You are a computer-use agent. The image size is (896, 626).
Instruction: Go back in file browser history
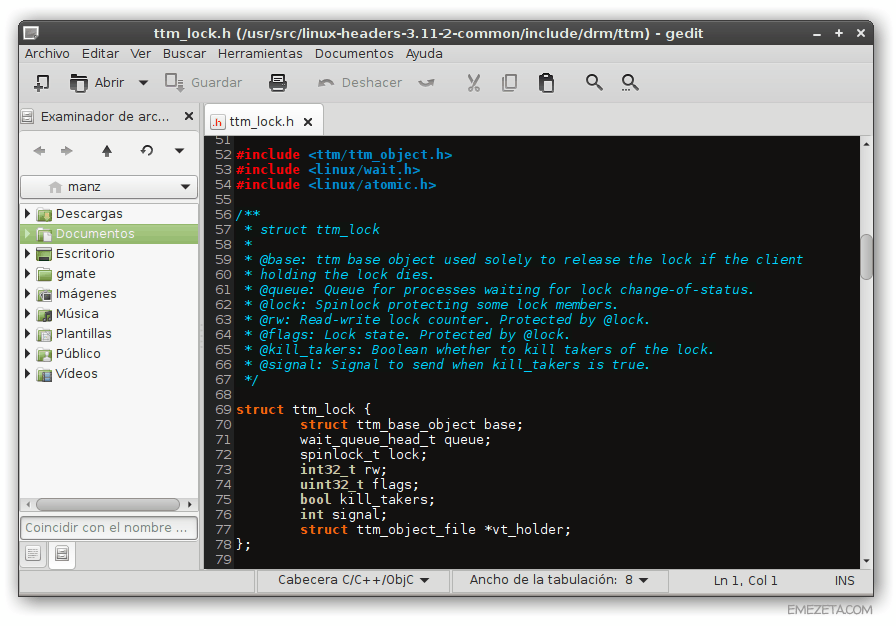click(39, 151)
